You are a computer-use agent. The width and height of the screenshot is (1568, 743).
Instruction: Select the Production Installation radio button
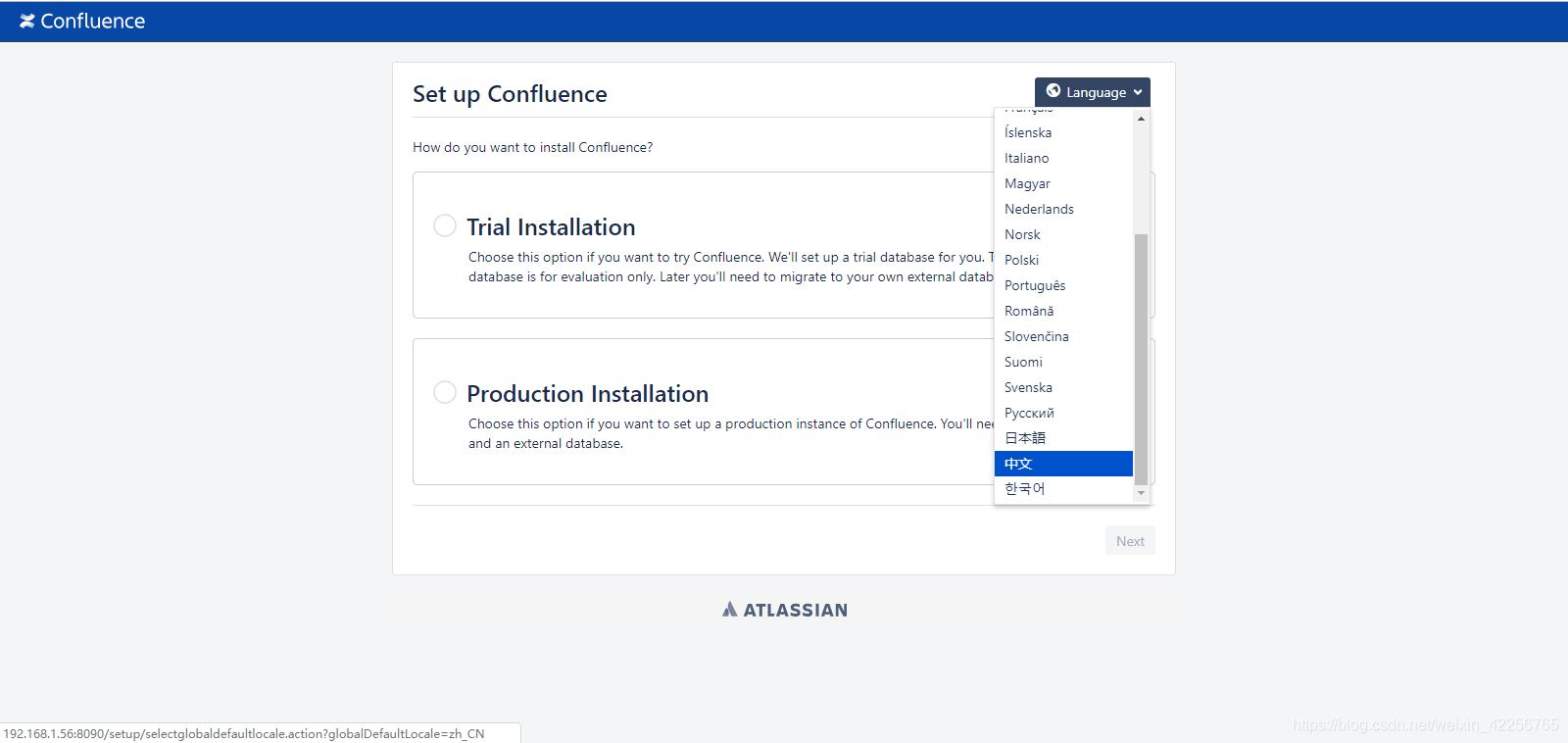445,392
